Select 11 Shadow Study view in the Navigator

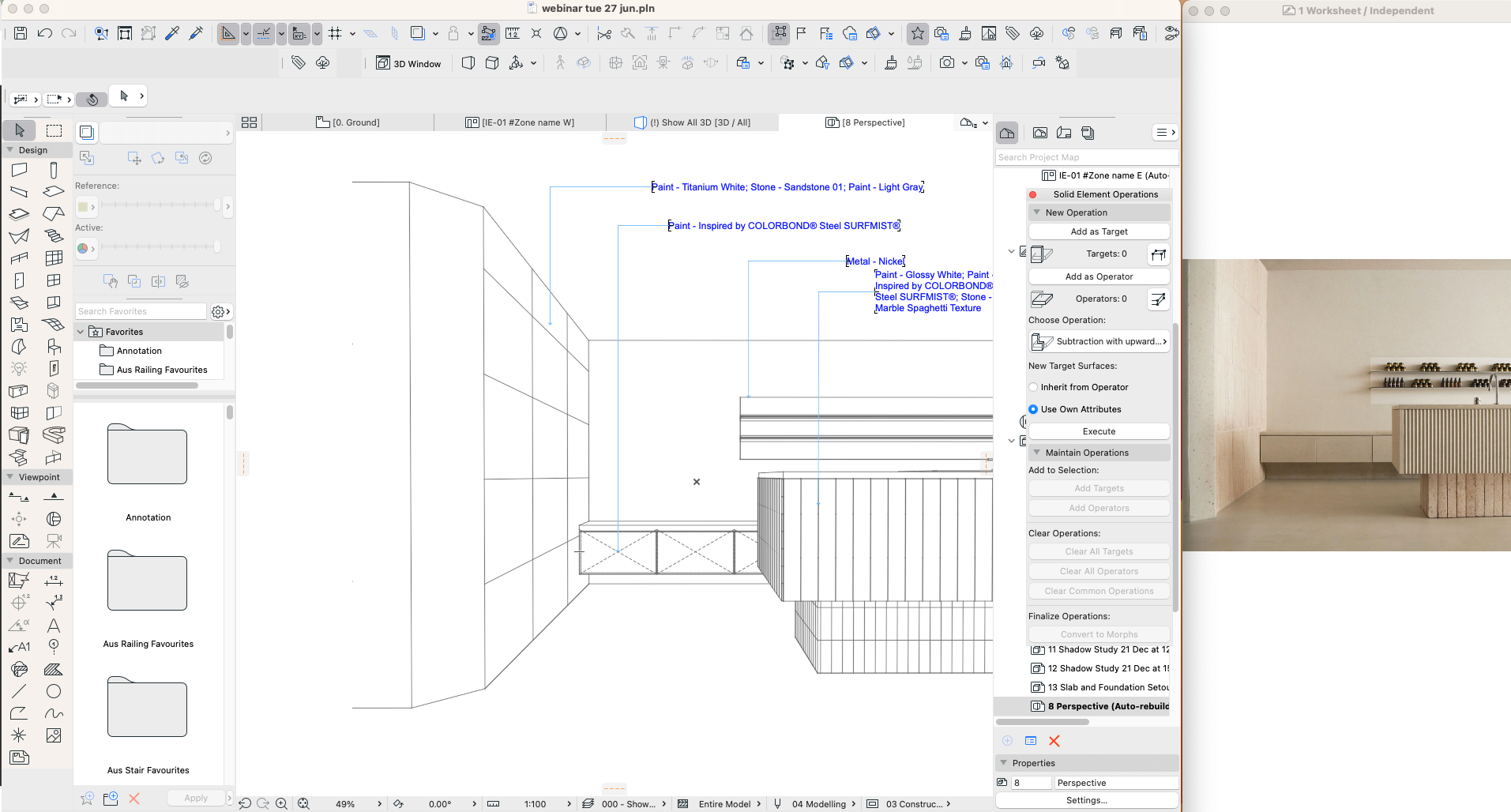1100,650
